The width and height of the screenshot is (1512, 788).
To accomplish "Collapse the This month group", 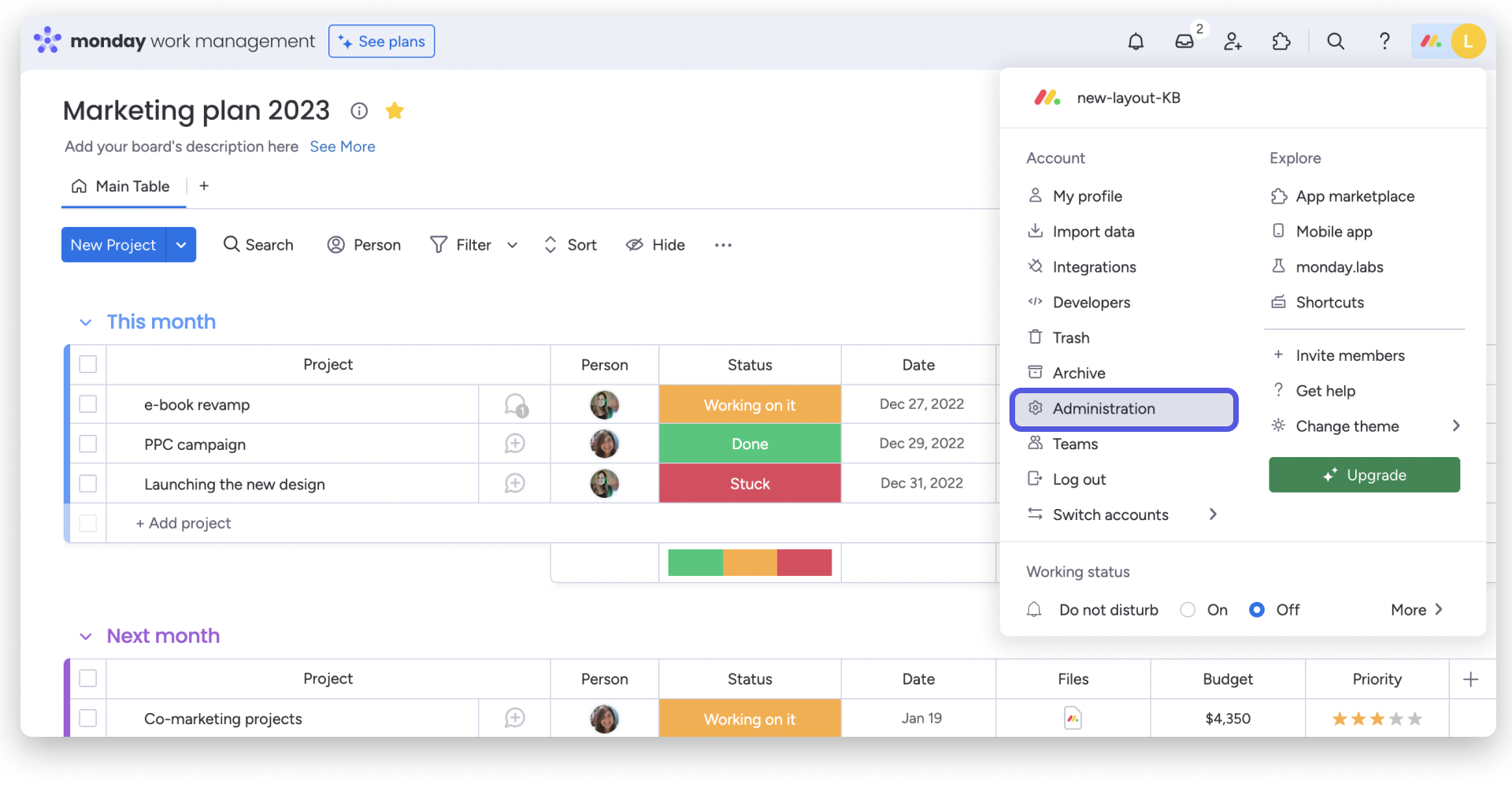I will (86, 322).
